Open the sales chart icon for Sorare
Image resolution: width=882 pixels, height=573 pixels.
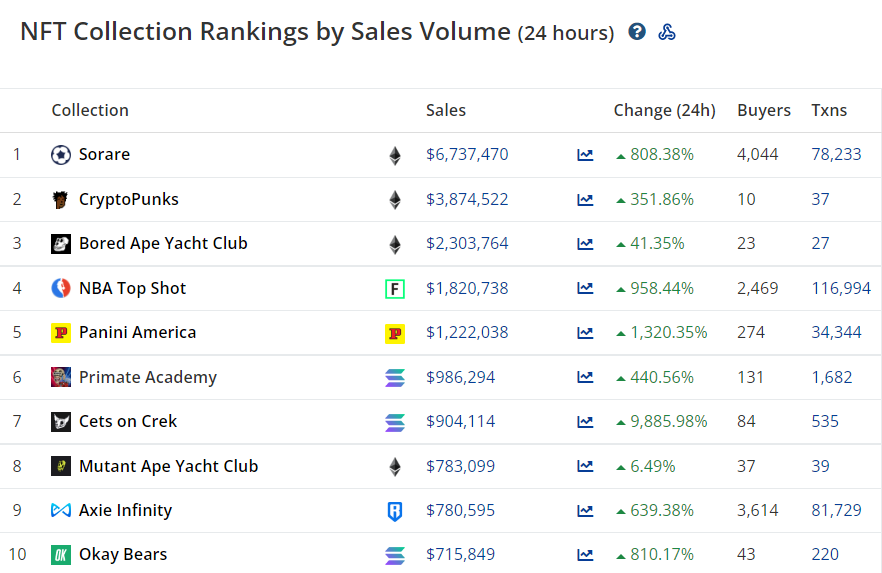coord(585,155)
